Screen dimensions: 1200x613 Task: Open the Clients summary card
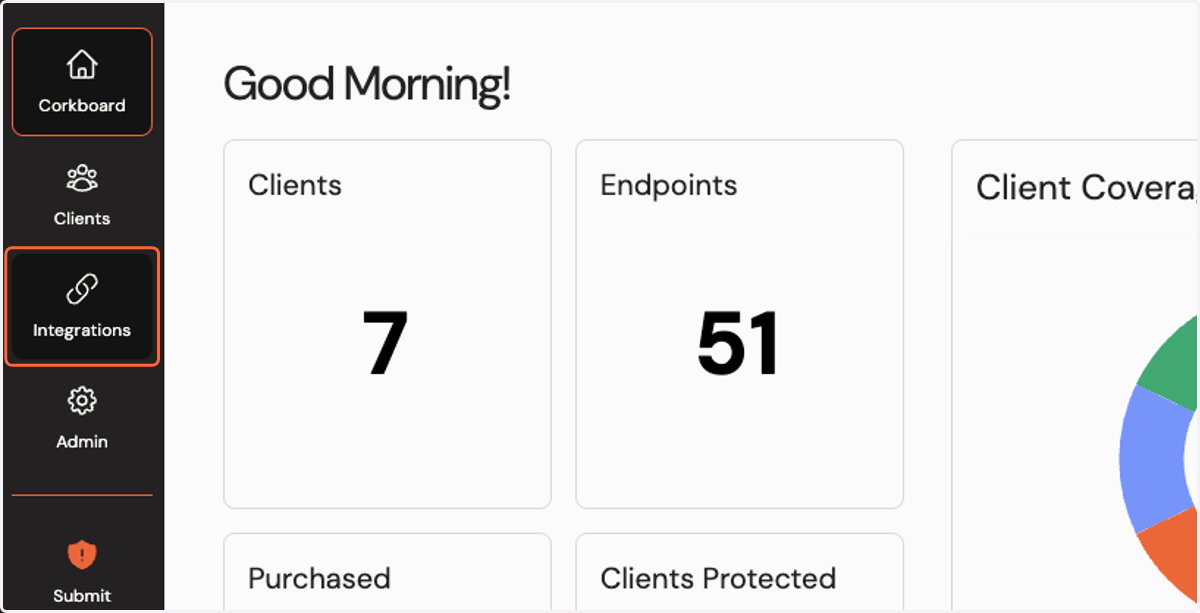[387, 324]
